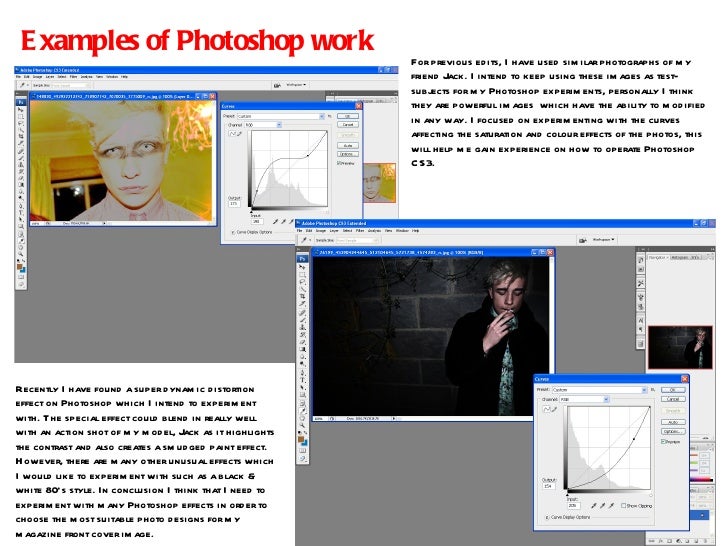Viewport: 728px width, 546px height.
Task: Select the Move tool in lower Photoshop toolbox
Action: (303, 267)
